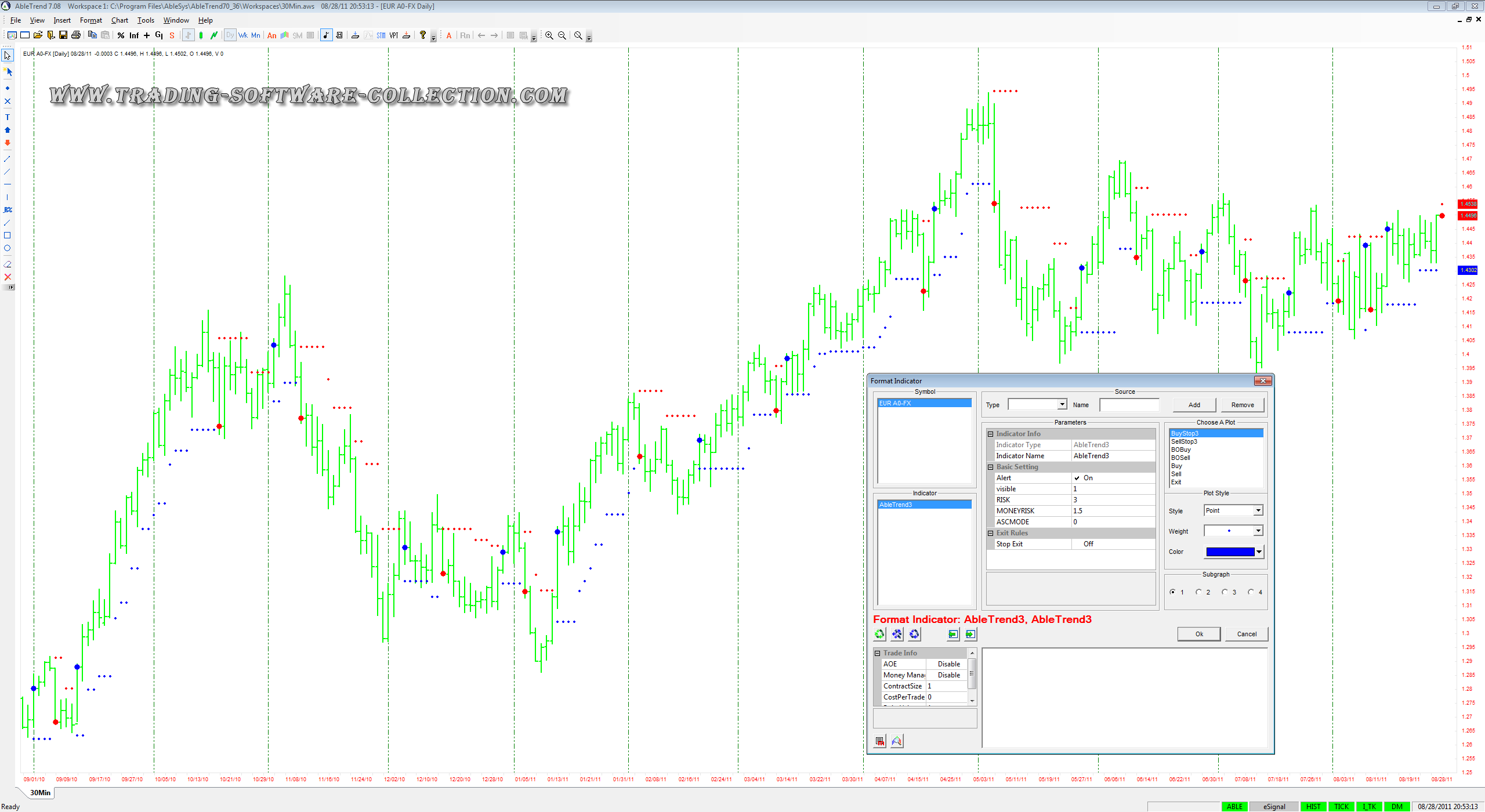Click the candlestick chart style icon
The image size is (1485, 812).
(201, 35)
